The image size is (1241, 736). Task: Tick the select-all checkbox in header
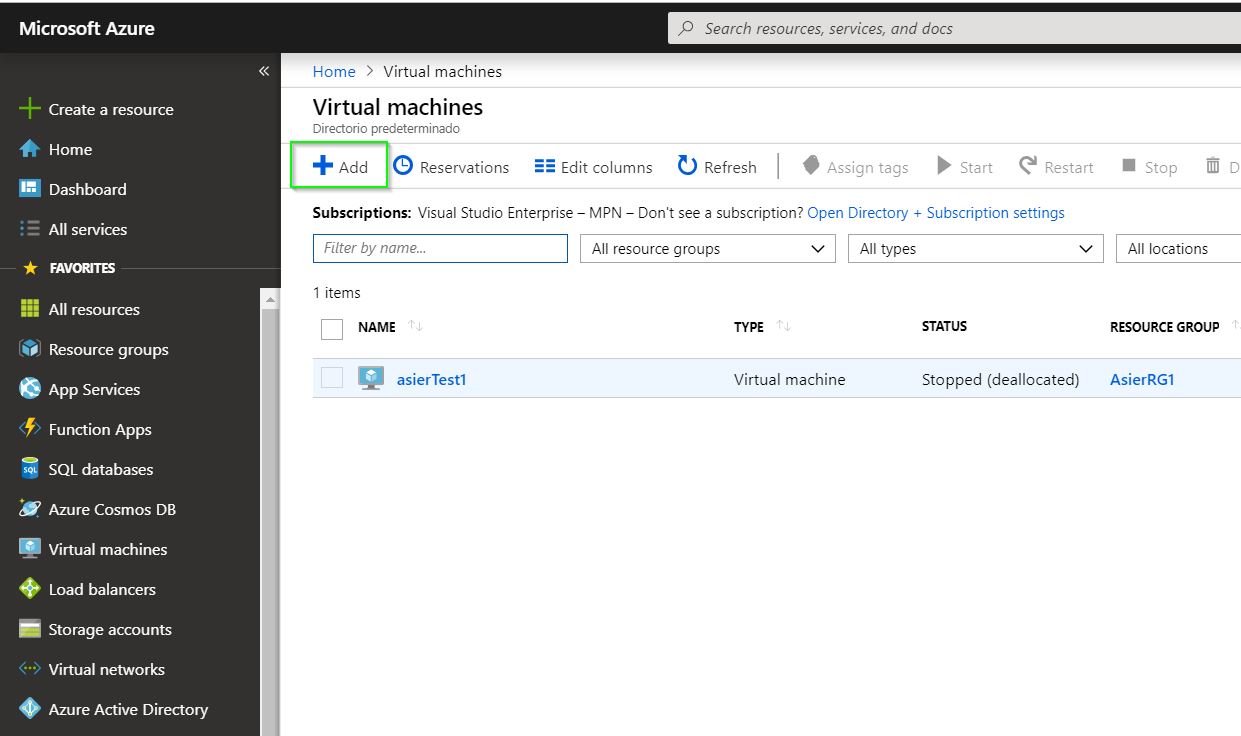pos(332,329)
